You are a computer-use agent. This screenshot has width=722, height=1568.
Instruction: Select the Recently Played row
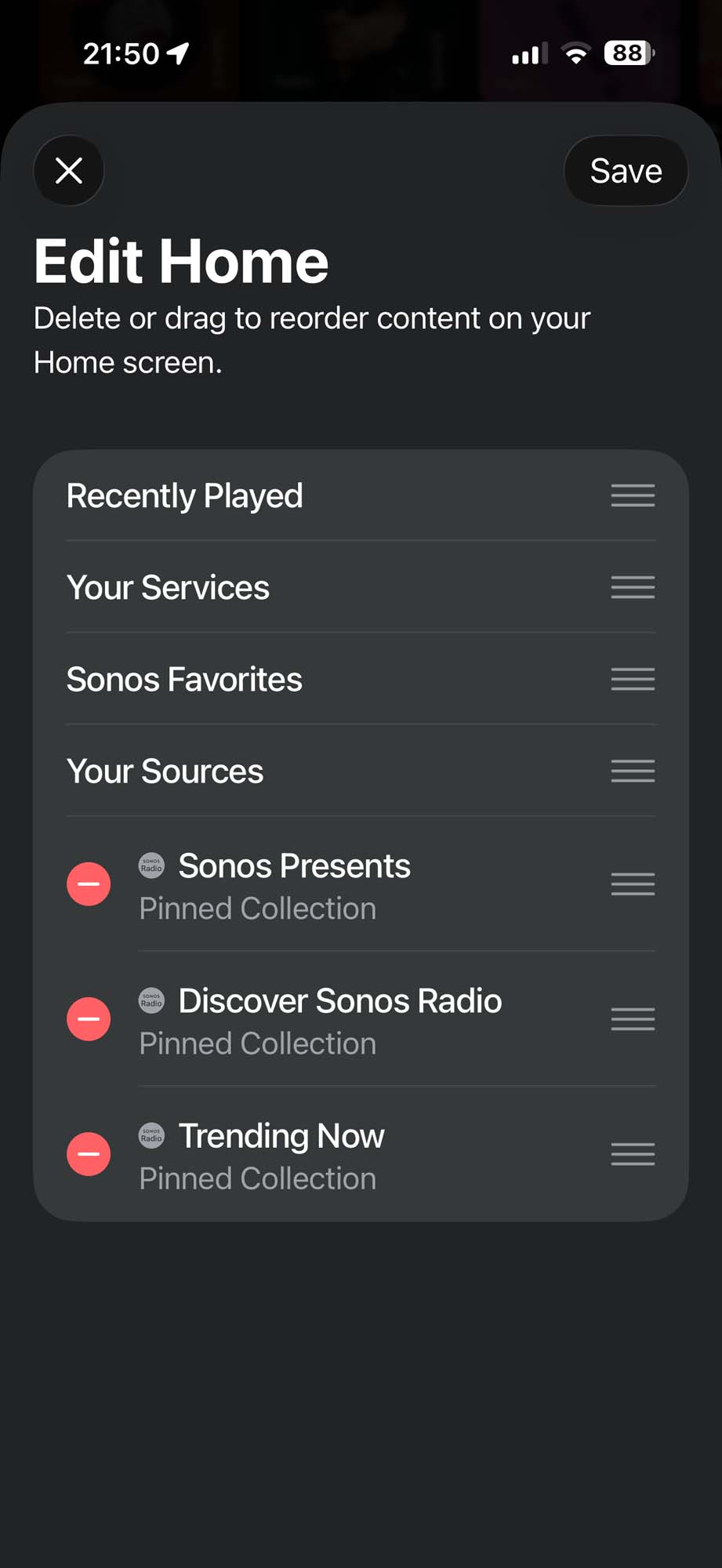coord(361,495)
